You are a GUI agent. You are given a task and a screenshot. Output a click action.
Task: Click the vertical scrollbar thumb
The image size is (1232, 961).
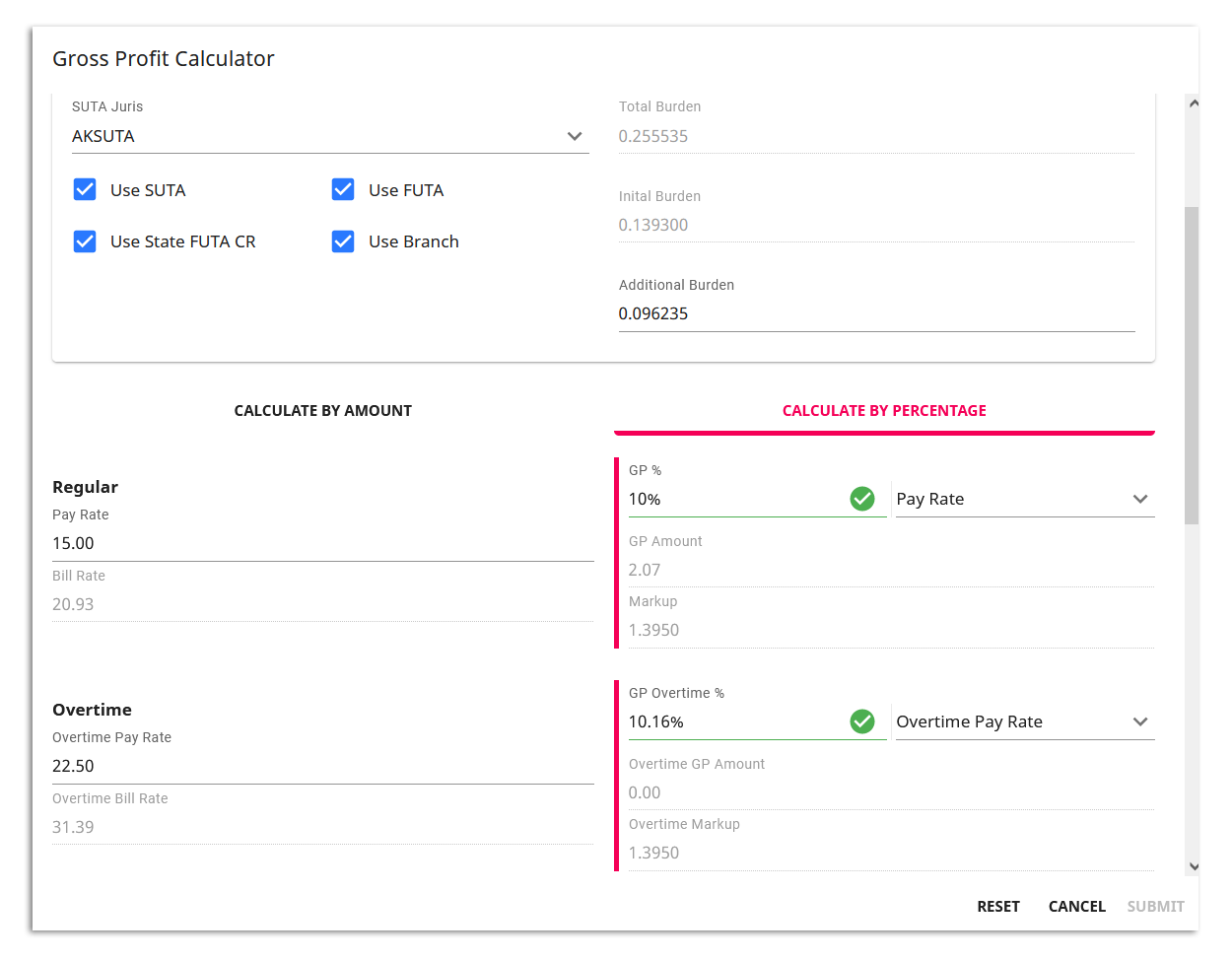point(1193,365)
